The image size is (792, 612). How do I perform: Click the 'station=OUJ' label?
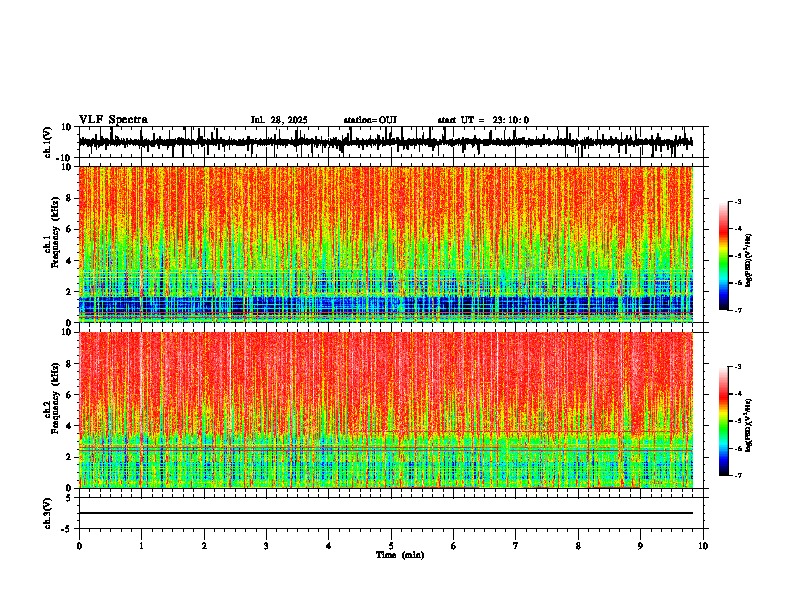[370, 120]
